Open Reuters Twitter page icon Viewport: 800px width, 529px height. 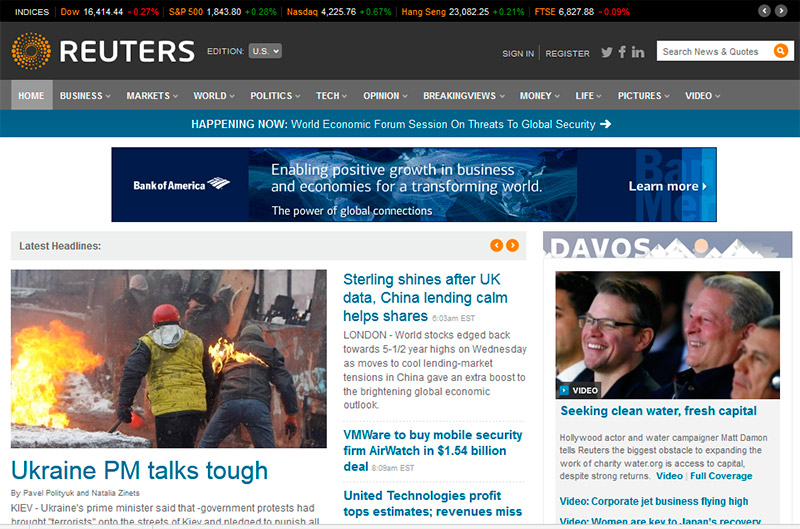(607, 52)
